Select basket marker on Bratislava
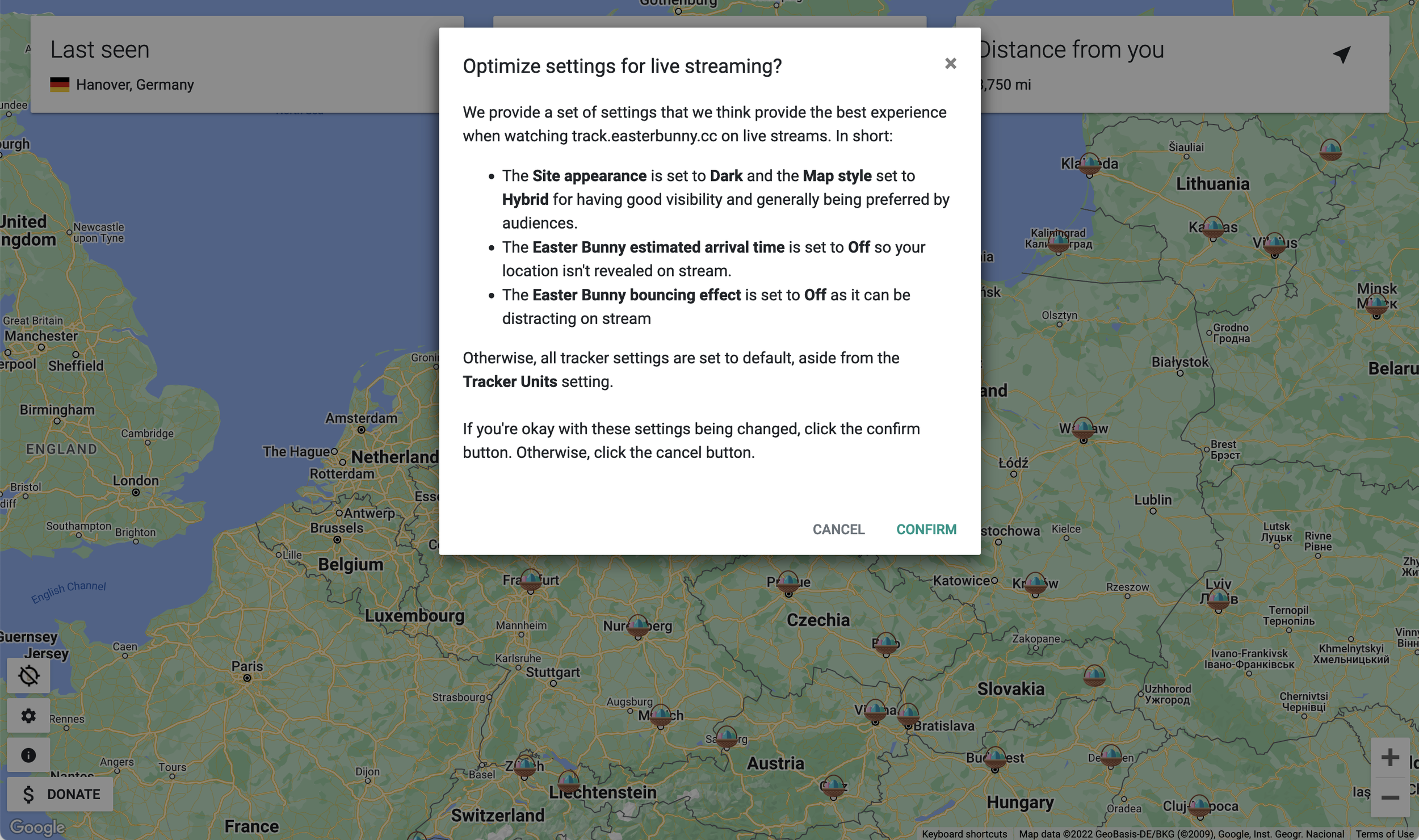The width and height of the screenshot is (1419, 840). (908, 714)
